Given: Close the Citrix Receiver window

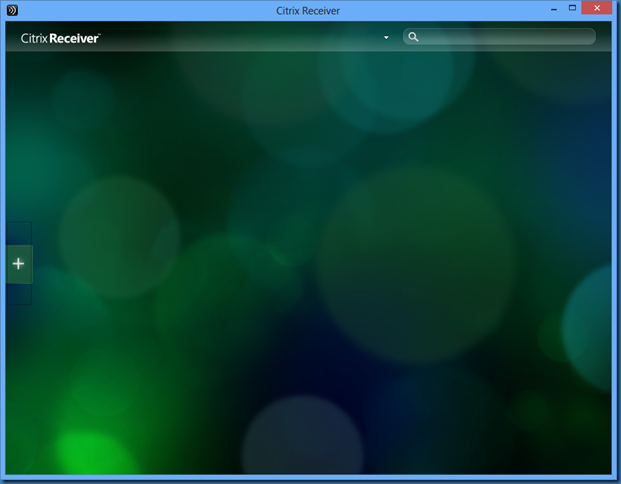Looking at the screenshot, I should click(597, 8).
